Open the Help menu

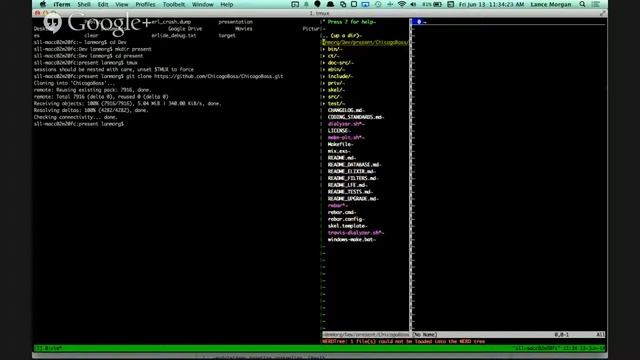227,4
